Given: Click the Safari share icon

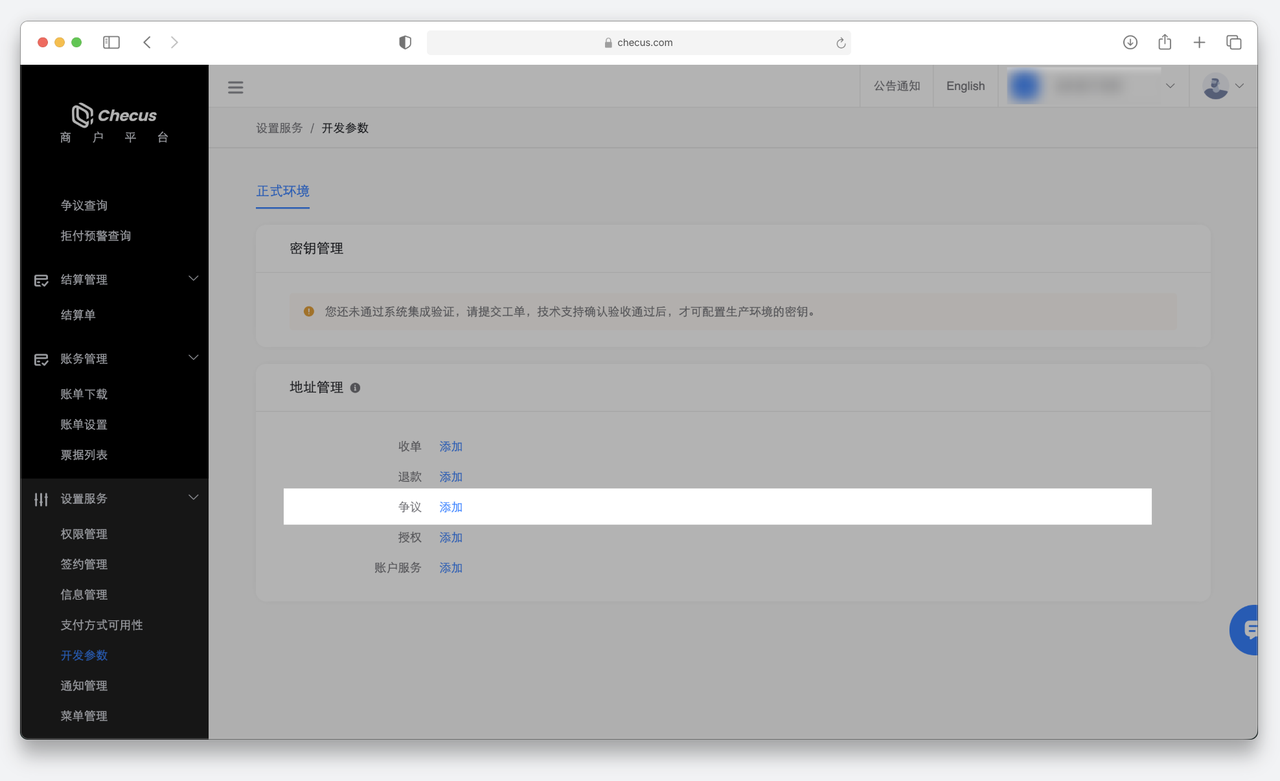Looking at the screenshot, I should click(x=1164, y=42).
